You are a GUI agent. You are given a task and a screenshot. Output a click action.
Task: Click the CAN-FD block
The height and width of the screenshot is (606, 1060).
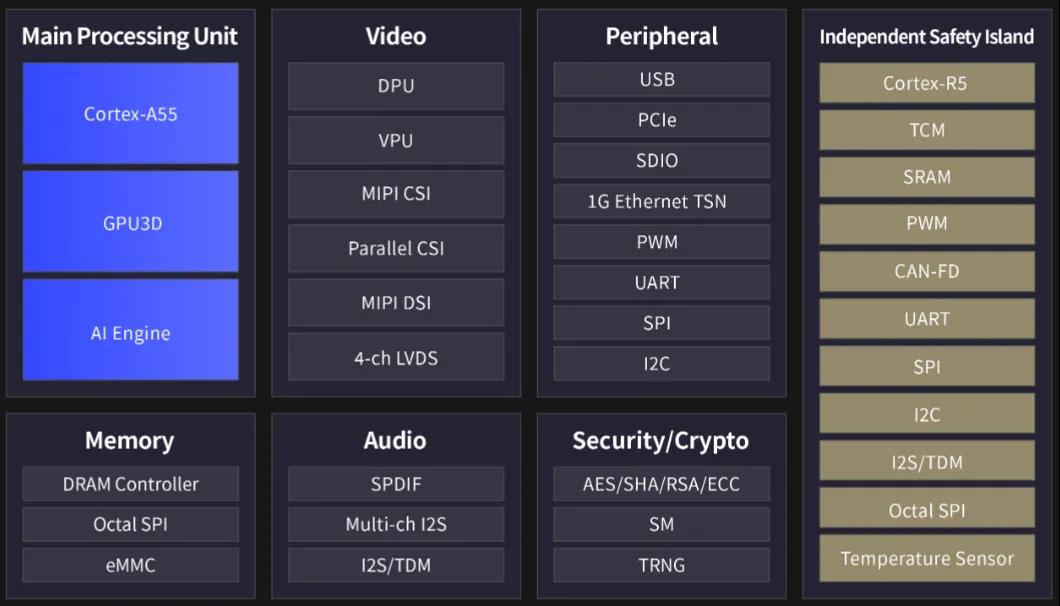(927, 272)
